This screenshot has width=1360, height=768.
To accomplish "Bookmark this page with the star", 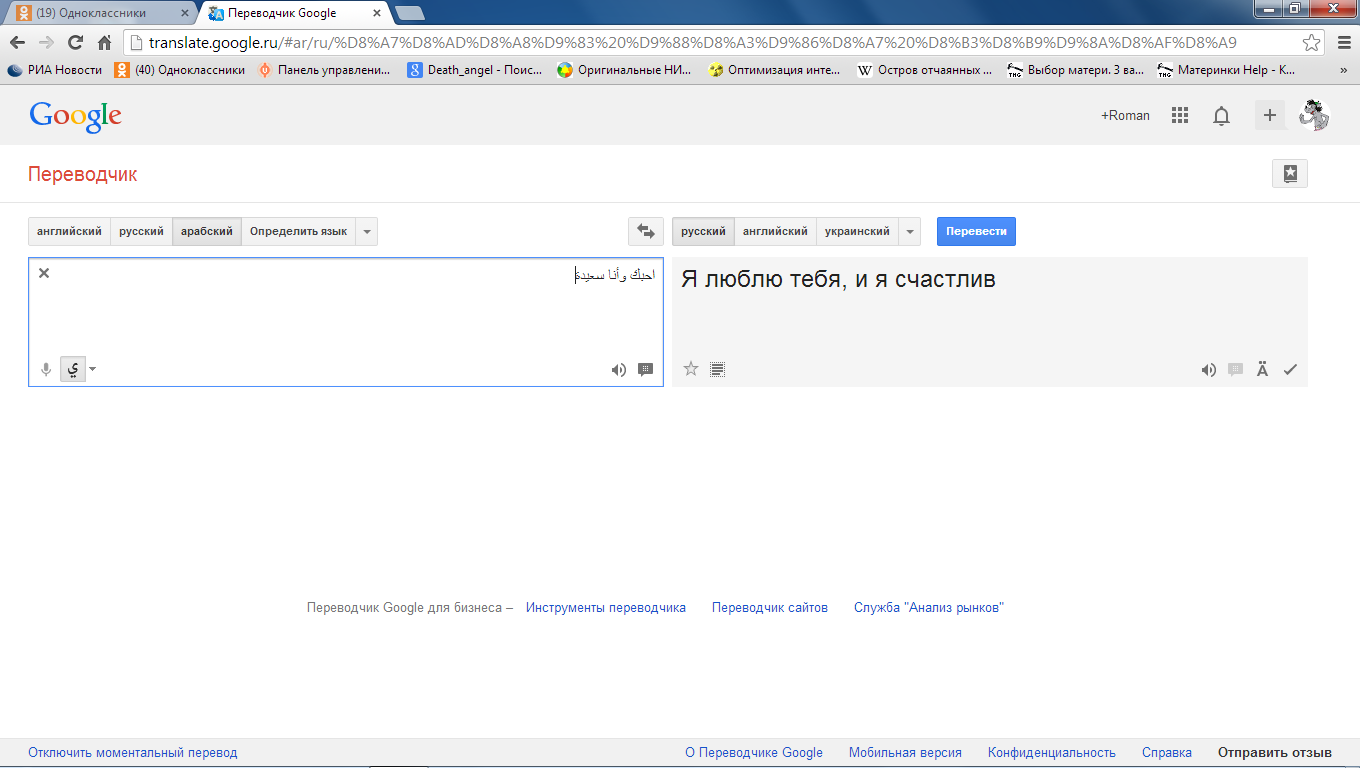I will (x=1311, y=43).
